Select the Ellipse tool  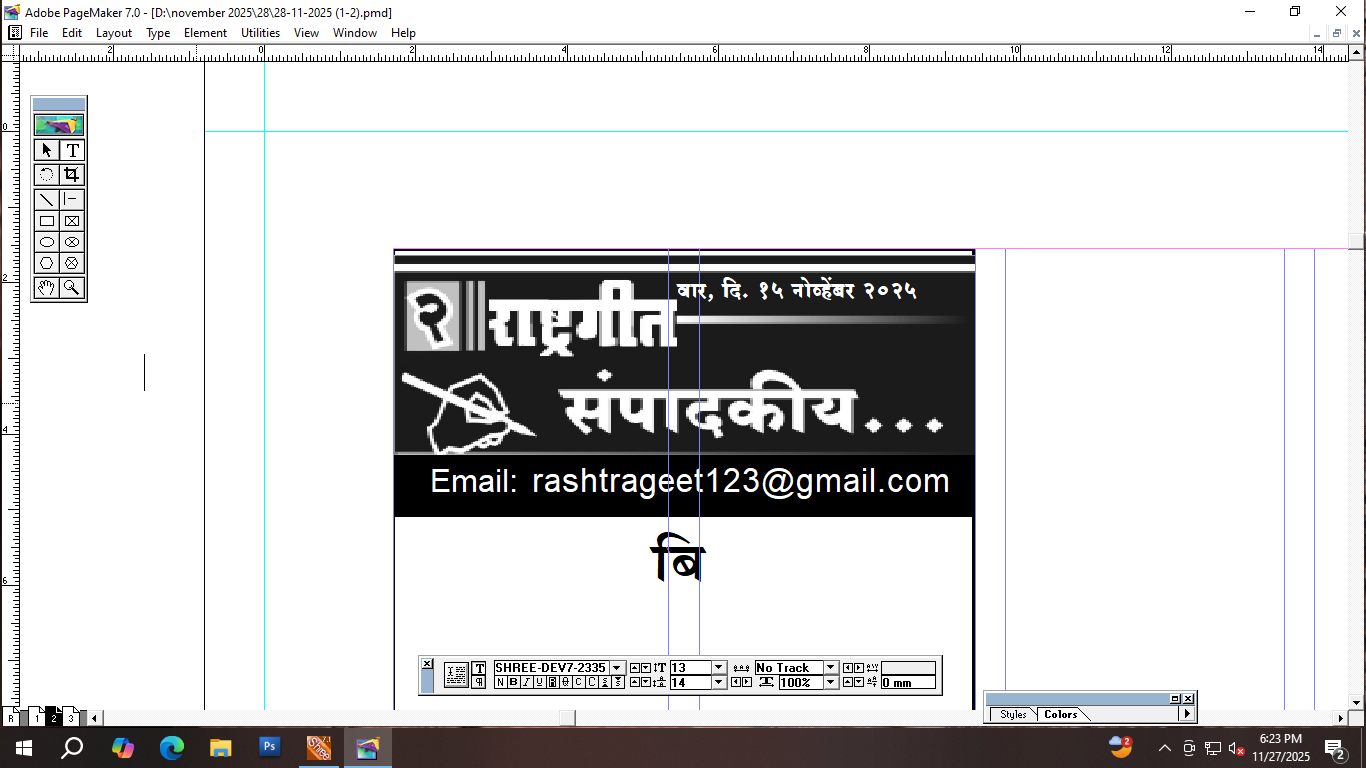(46, 242)
